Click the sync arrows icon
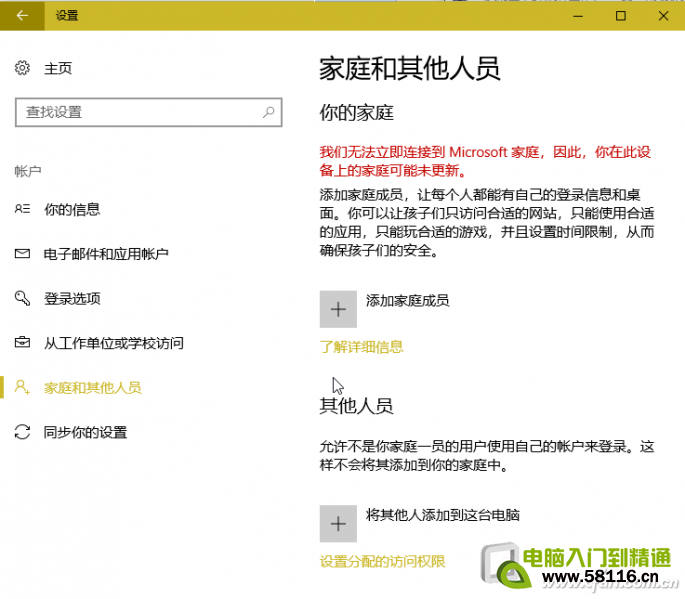685x599 pixels. 23,432
